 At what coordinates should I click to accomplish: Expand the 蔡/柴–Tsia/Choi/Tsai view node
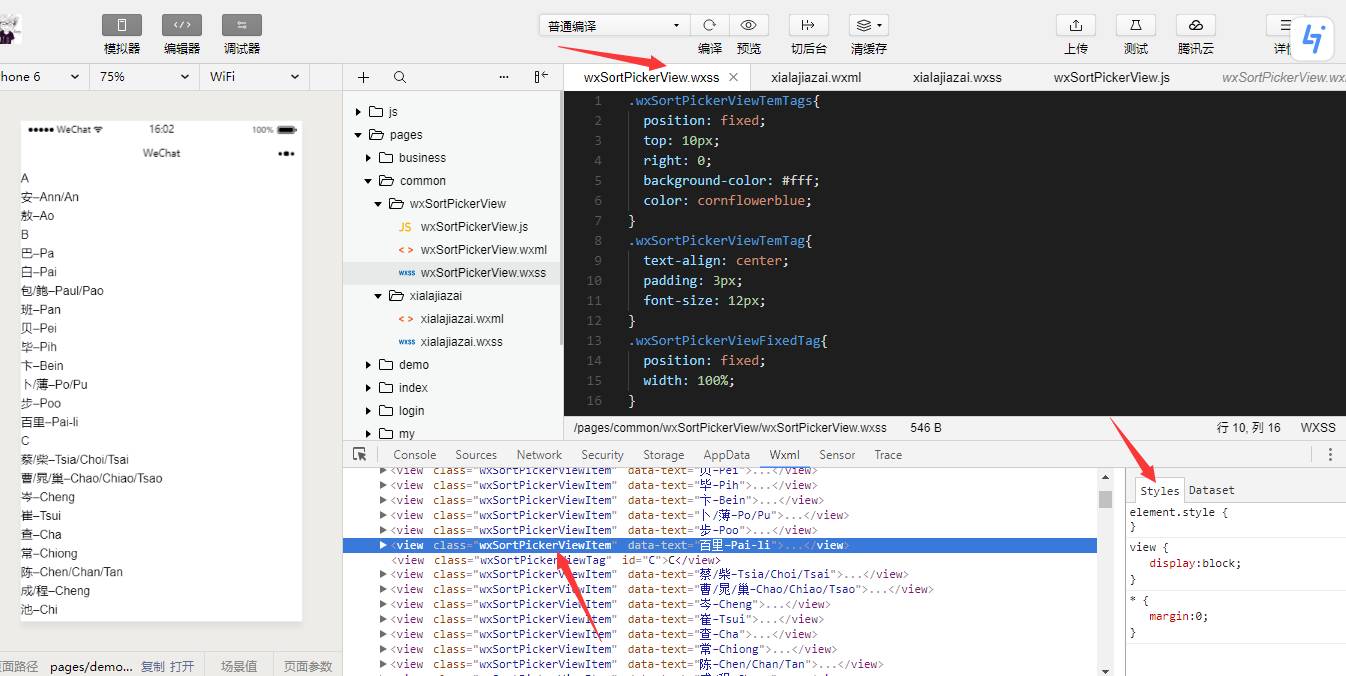384,575
